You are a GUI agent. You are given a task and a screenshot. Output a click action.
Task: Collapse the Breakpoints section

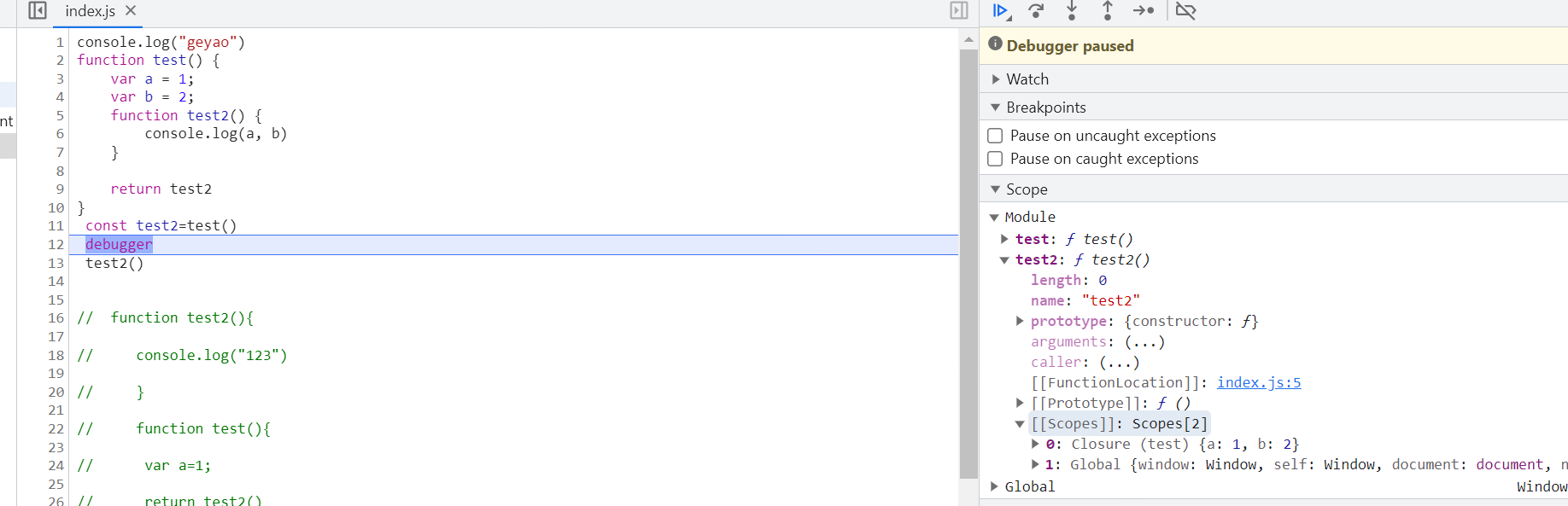996,108
